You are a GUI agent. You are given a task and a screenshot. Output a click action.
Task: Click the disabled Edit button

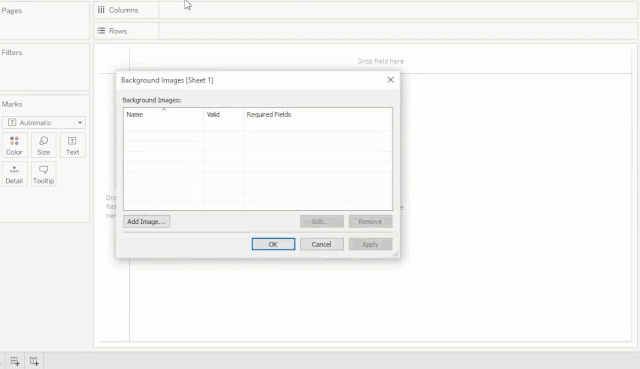[x=322, y=222]
